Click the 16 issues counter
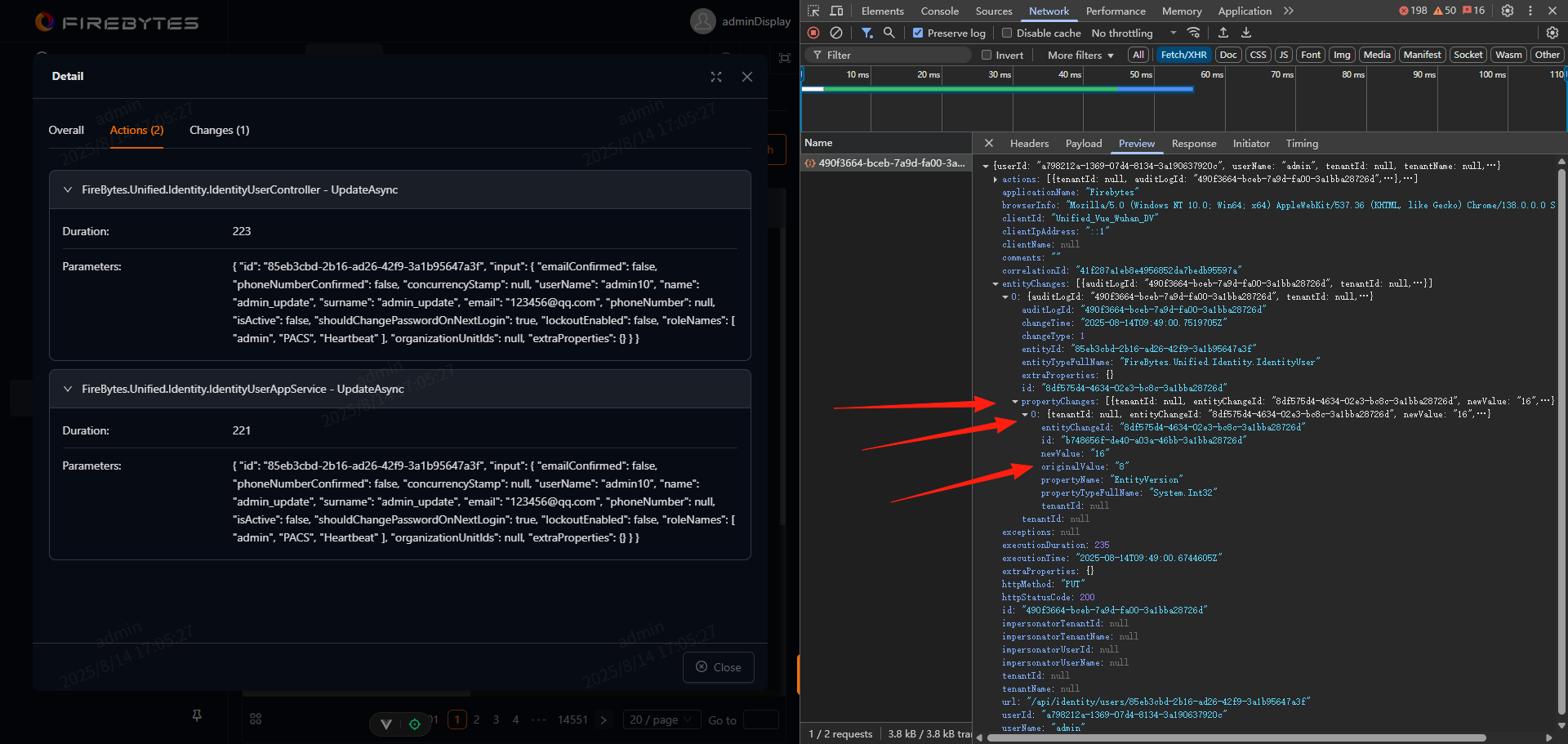 [1474, 11]
